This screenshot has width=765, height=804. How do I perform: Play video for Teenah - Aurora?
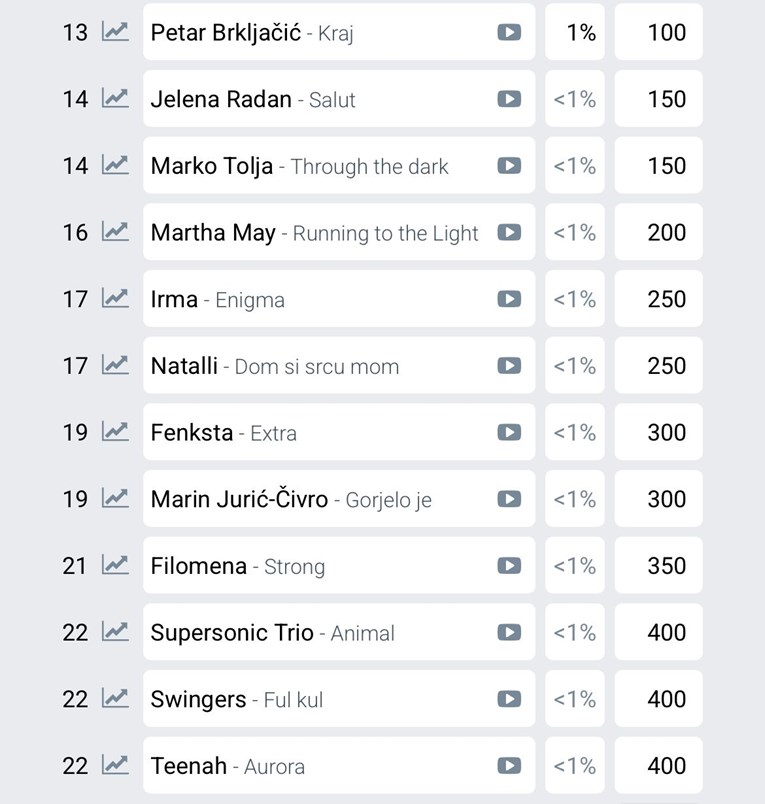[x=509, y=766]
